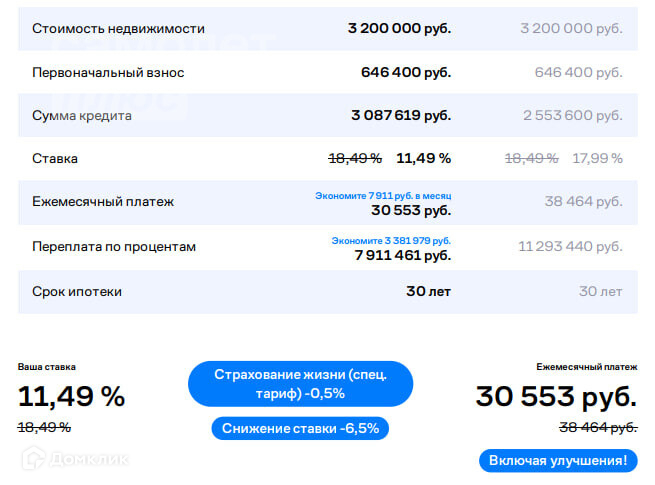The image size is (655, 485).
Task: Click the greyed 2 553 600 руб. loan amount
Action: point(572,116)
